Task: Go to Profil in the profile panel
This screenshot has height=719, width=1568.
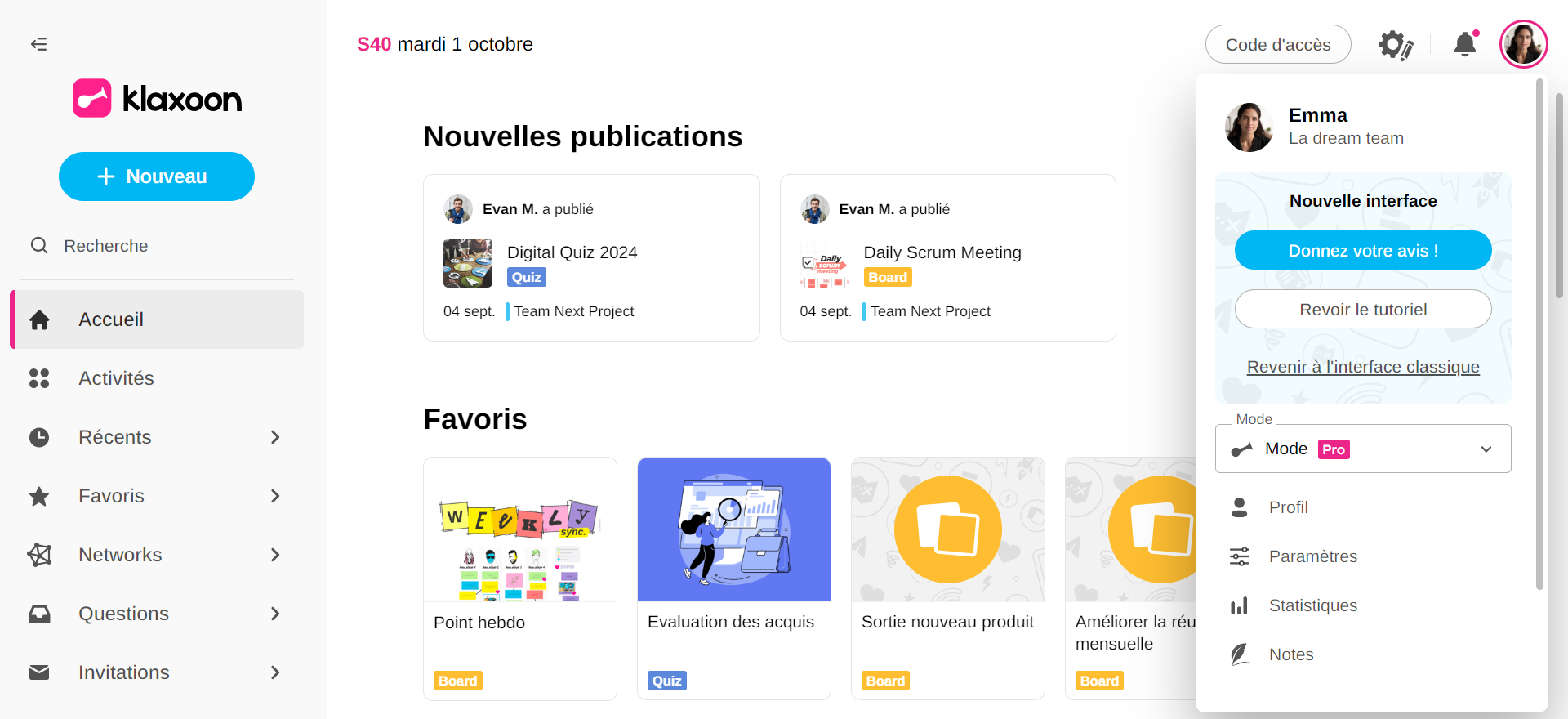Action: click(1288, 507)
